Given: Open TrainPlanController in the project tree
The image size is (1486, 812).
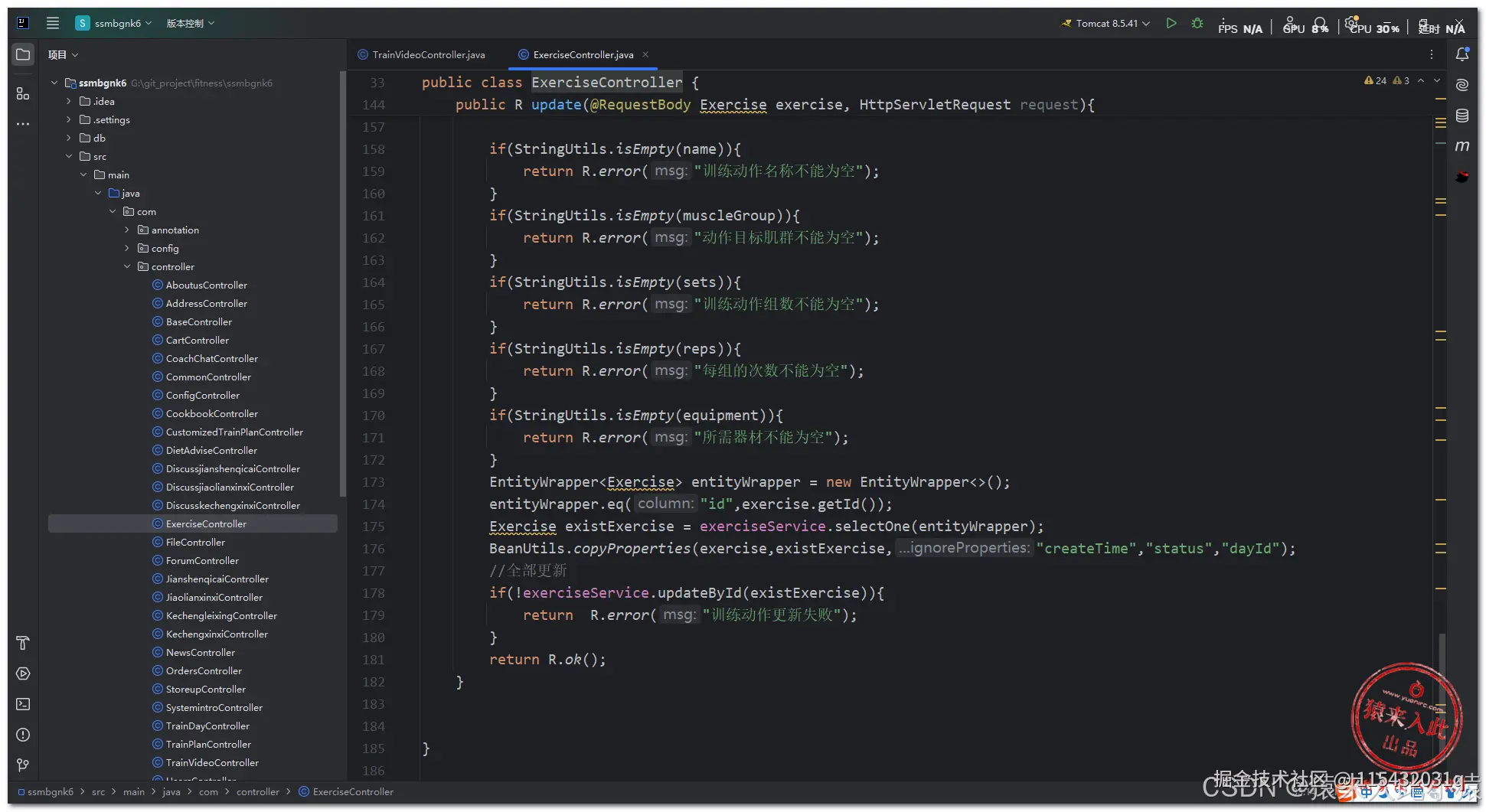Looking at the screenshot, I should 208,744.
